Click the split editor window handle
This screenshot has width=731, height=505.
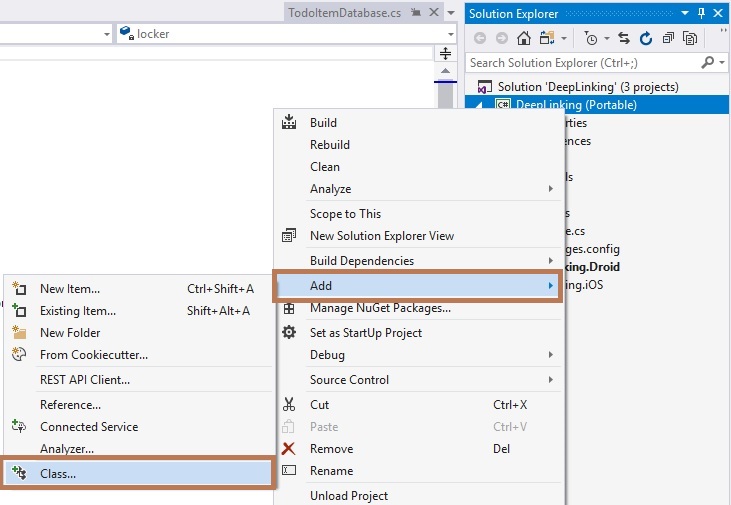click(445, 53)
